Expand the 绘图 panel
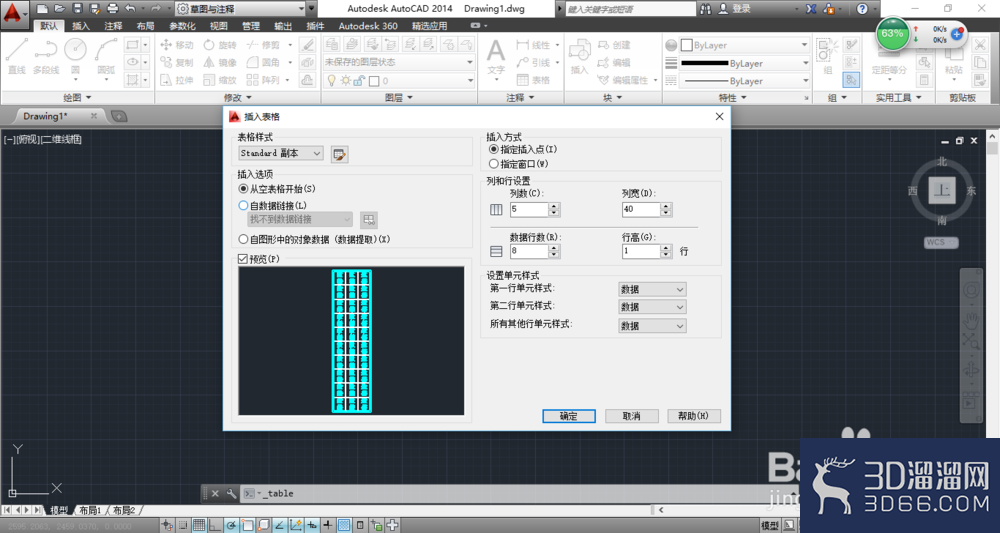Viewport: 1000px width, 533px height. tap(77, 98)
